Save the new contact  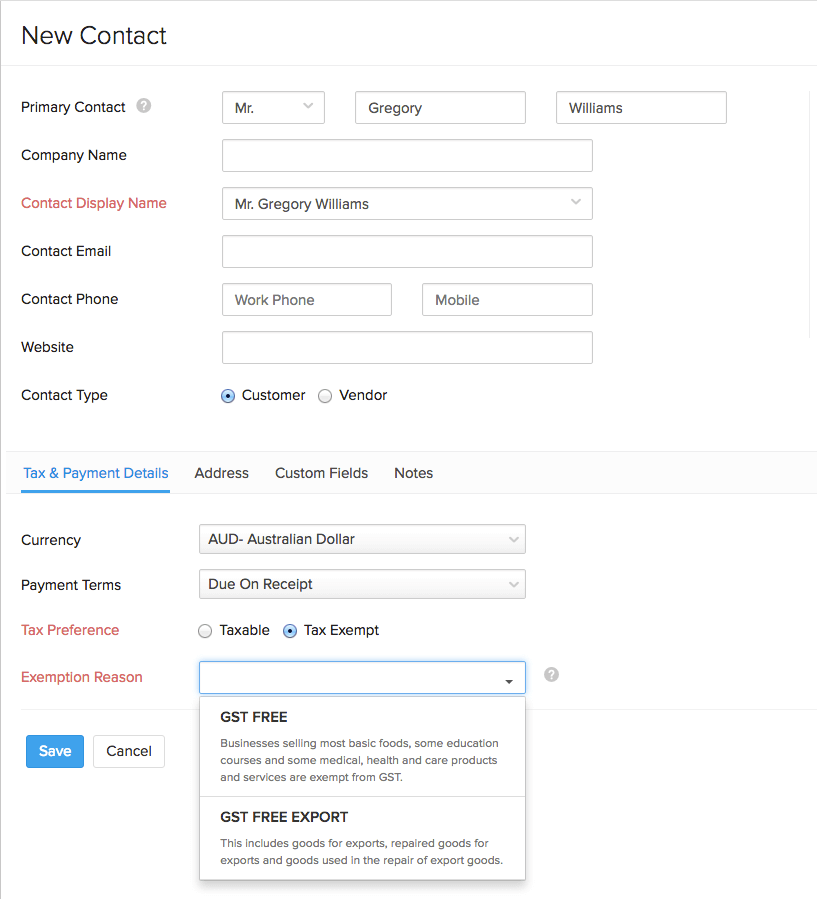tap(54, 751)
